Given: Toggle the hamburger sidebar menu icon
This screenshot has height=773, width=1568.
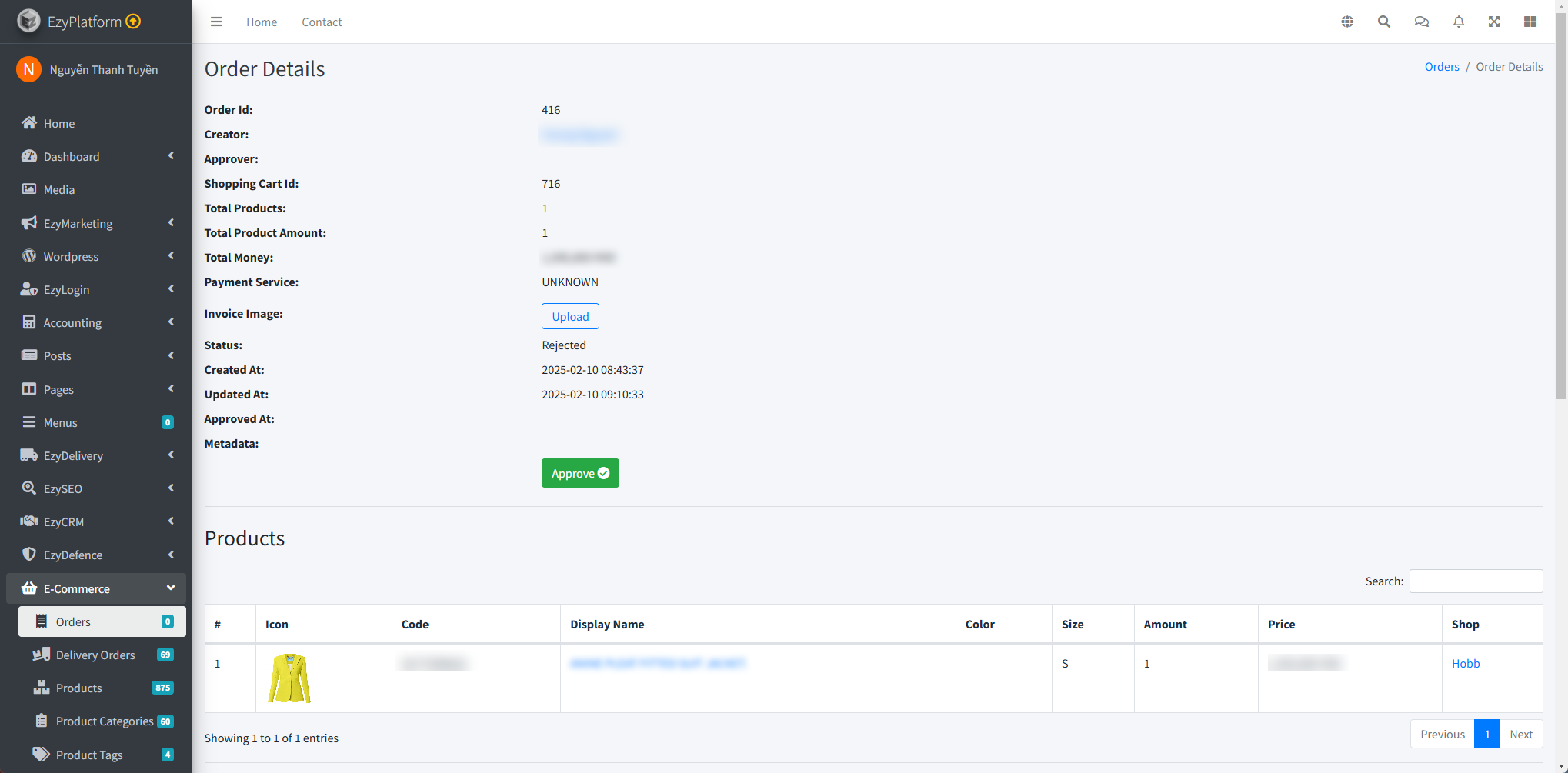Looking at the screenshot, I should [216, 22].
